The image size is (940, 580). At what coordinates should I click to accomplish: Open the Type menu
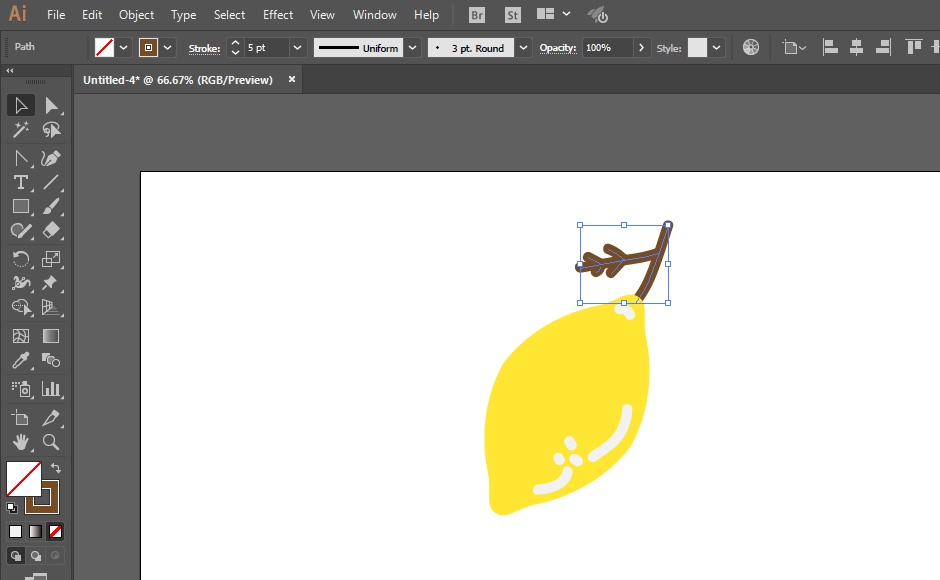[x=183, y=14]
